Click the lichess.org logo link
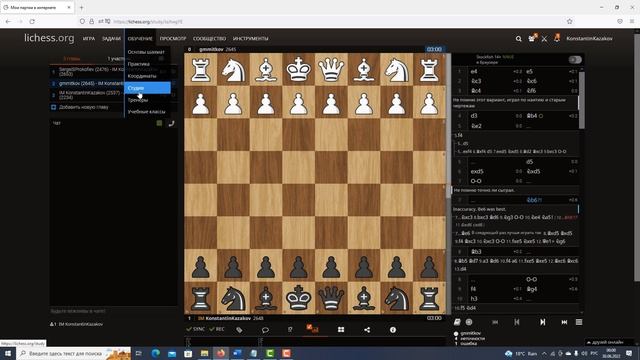 coord(49,38)
